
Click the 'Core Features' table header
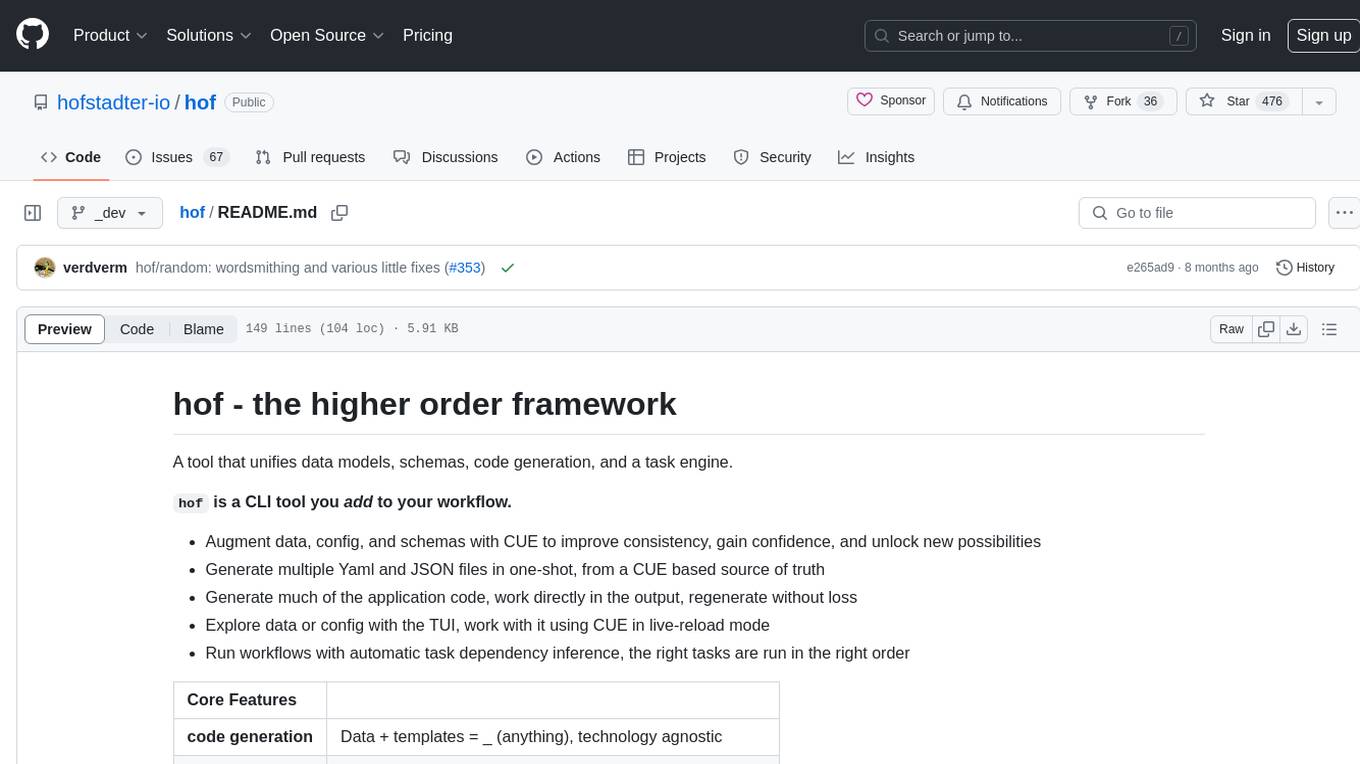250,700
